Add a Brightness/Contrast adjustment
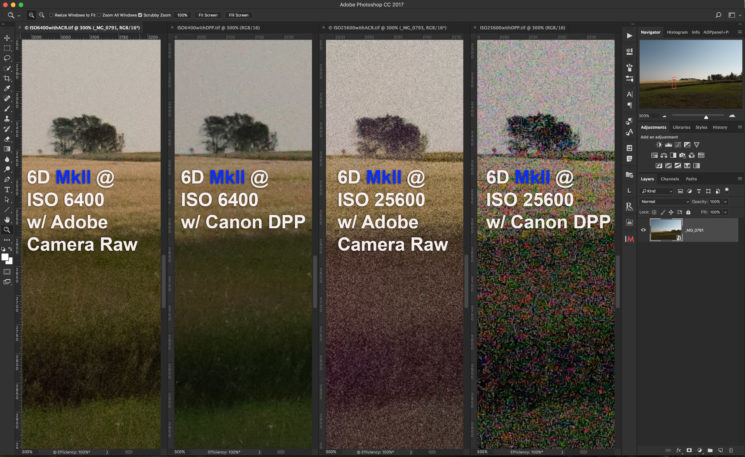The height and width of the screenshot is (457, 745). point(659,145)
